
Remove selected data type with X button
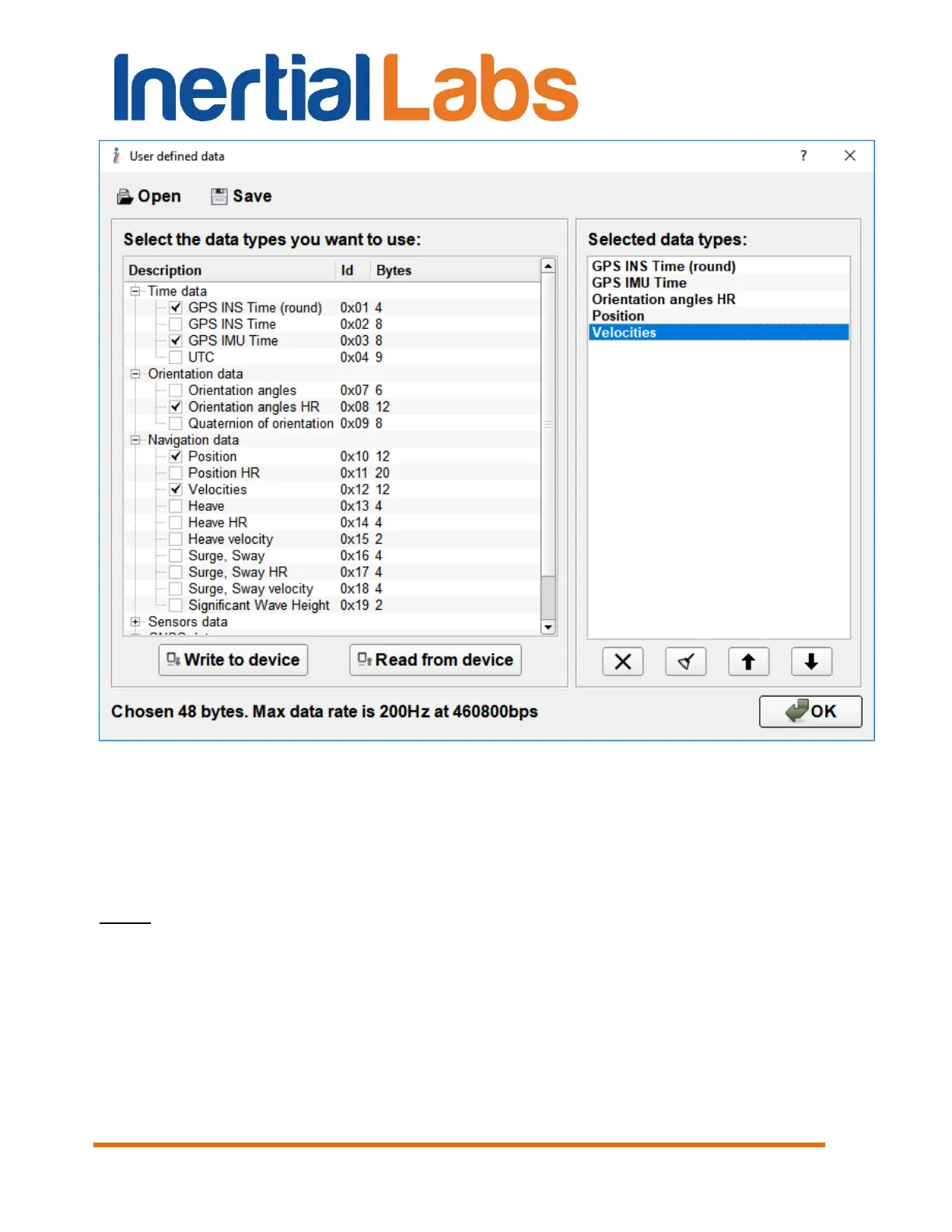tap(623, 662)
